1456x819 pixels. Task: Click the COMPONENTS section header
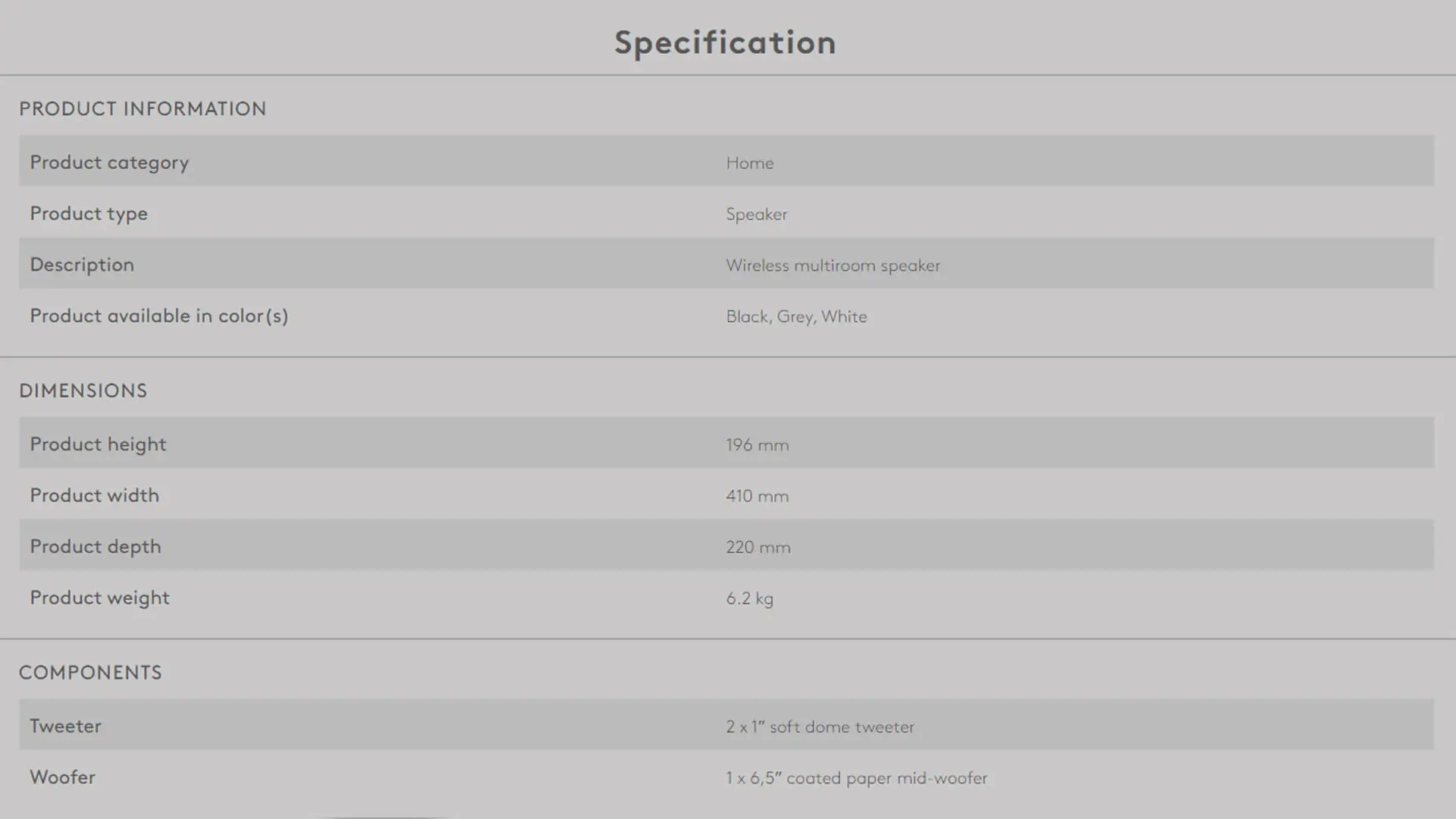click(x=90, y=673)
